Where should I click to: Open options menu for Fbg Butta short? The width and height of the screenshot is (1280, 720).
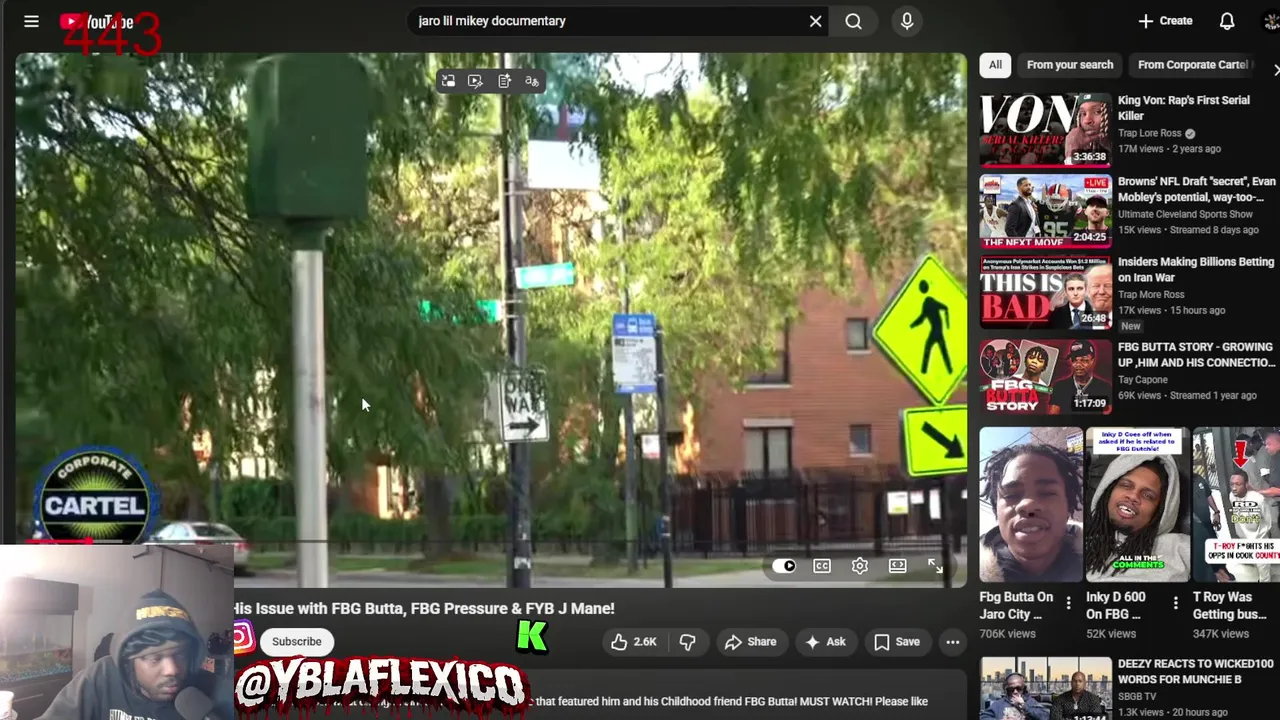coord(1069,603)
